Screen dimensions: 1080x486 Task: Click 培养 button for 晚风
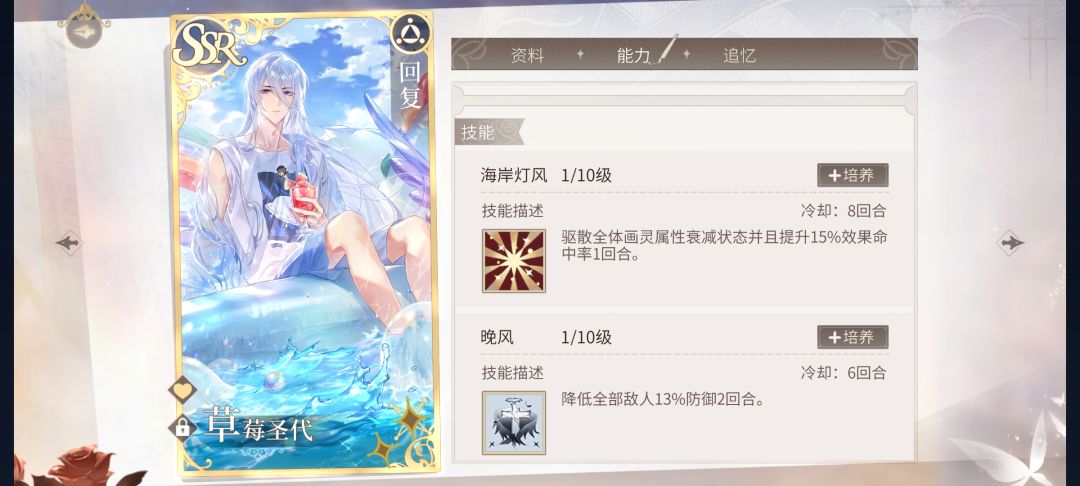click(853, 337)
